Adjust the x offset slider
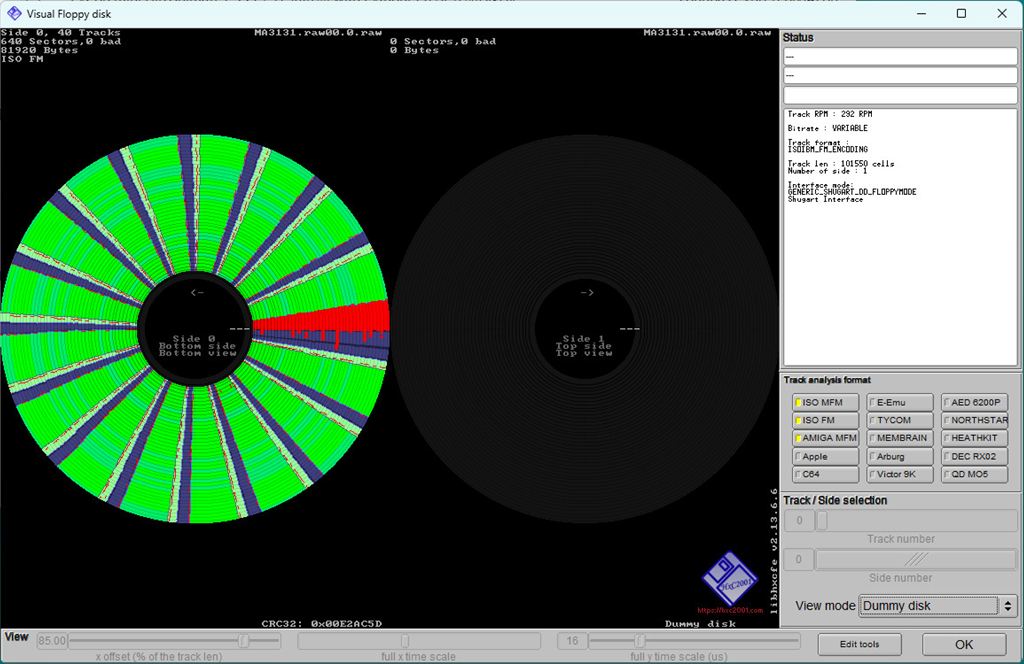Screen dimensions: 1024x664 click(x=175, y=641)
